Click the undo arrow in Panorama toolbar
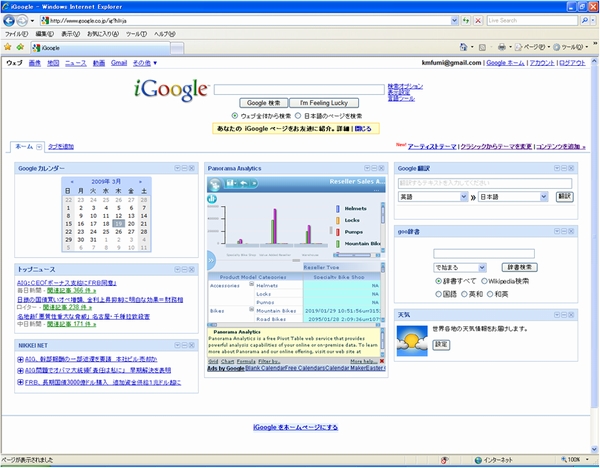The image size is (600, 468). [243, 183]
